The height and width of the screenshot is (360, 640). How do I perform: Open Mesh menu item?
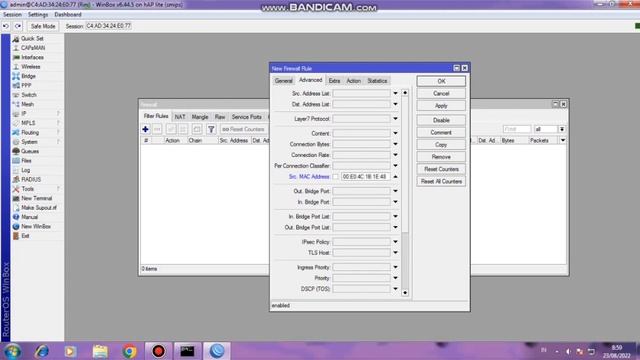coord(27,104)
